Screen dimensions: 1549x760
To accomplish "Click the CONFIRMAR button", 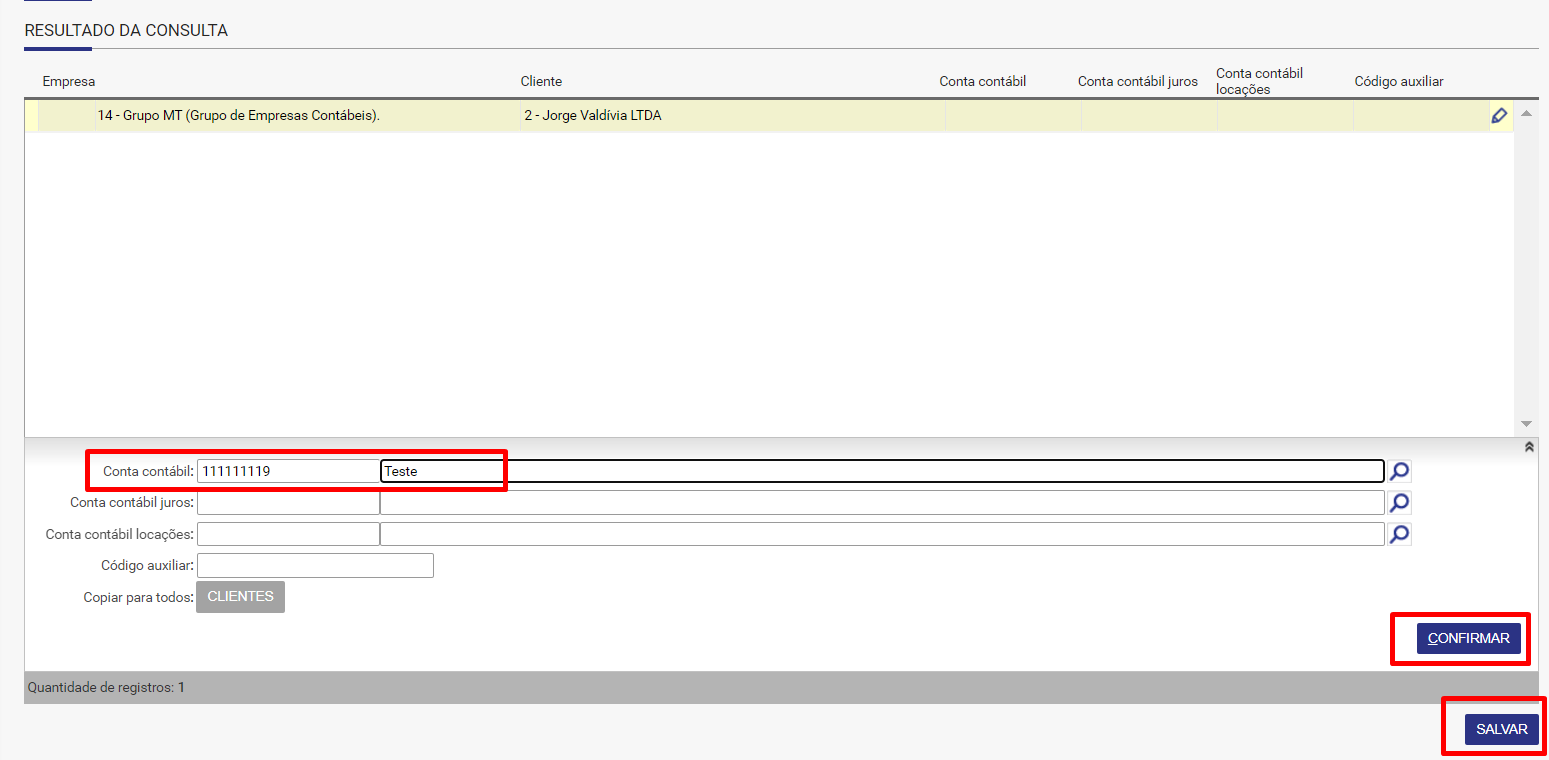I will [1469, 638].
